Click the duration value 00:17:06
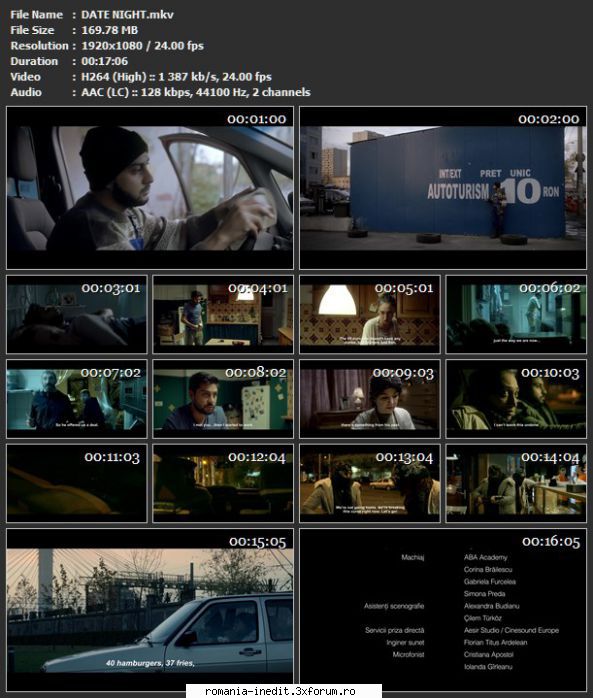The image size is (593, 698). click(x=105, y=61)
